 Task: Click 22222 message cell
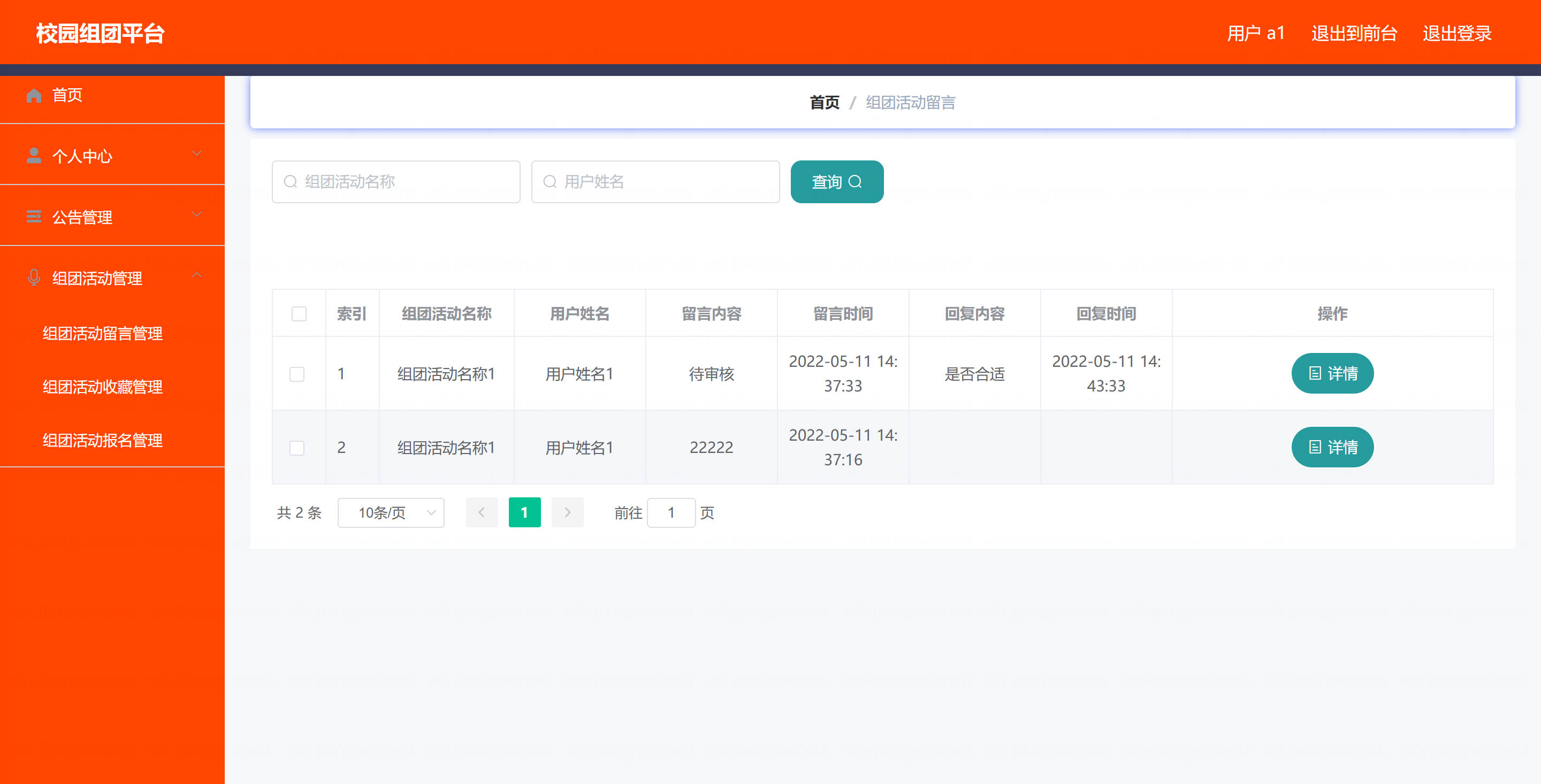[x=711, y=447]
